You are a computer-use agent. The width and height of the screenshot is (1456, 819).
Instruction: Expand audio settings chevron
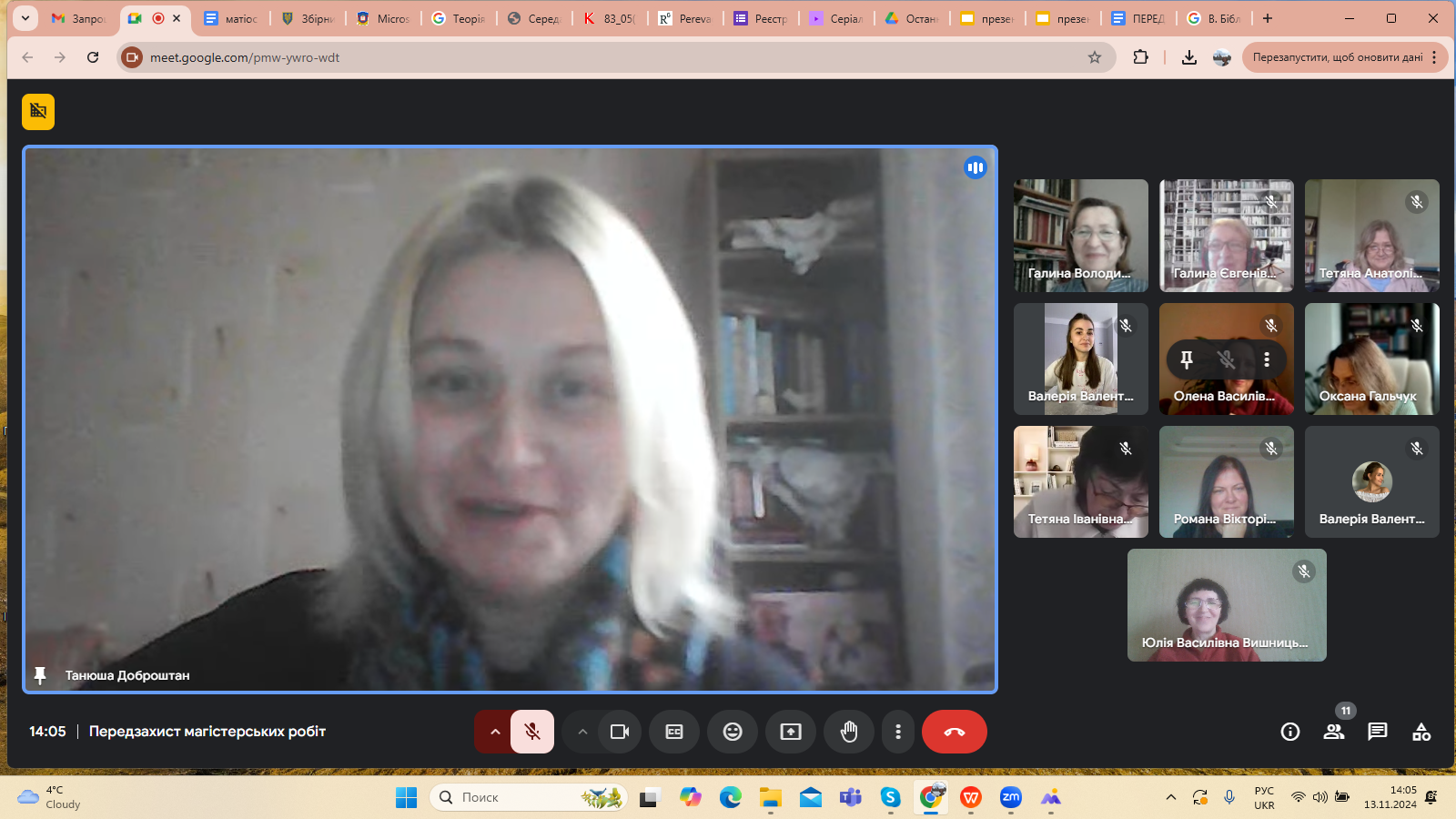click(x=495, y=732)
